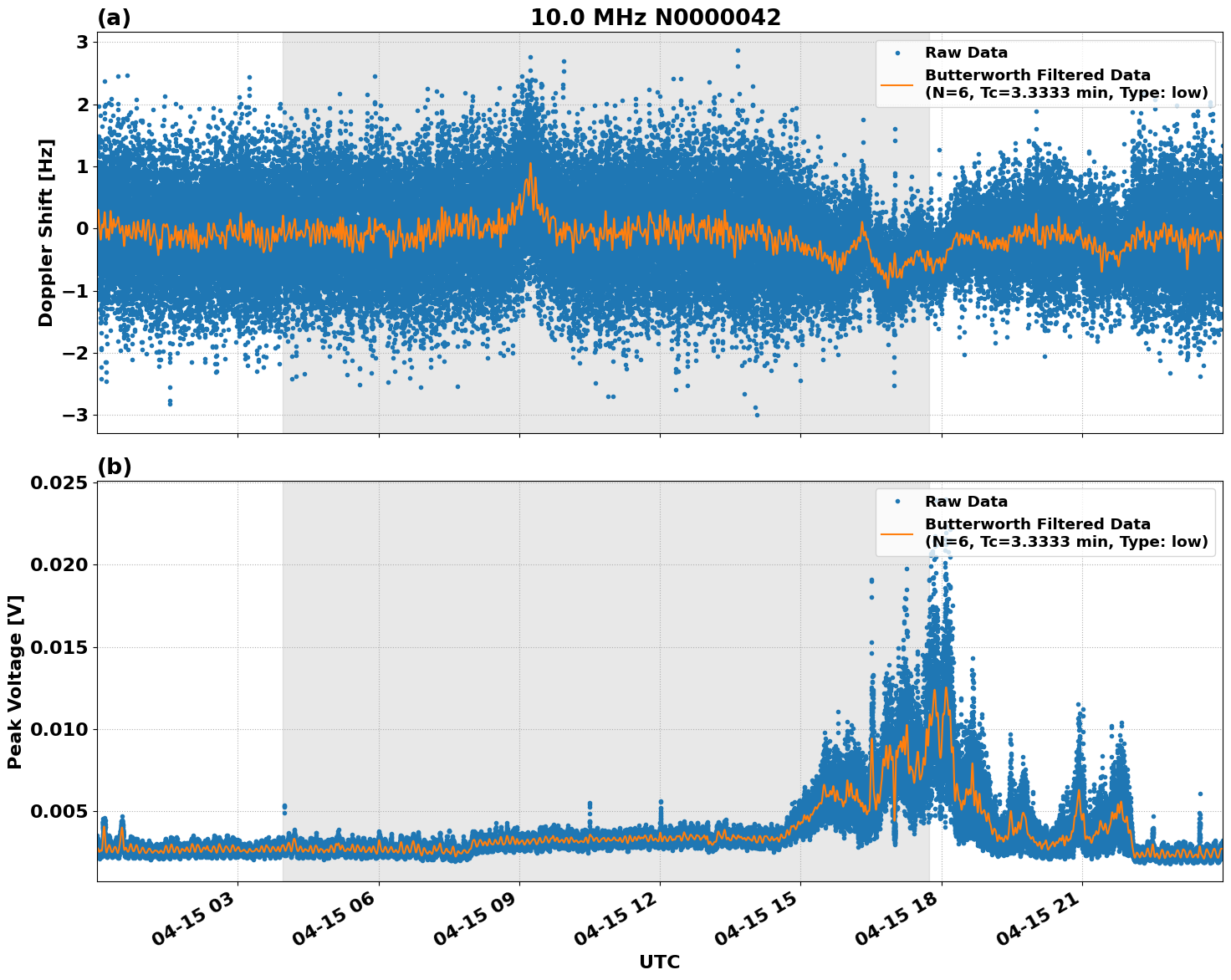Viewport: 1231px width, 980px height.
Task: Click the Raw Data legend marker in panel (a)
Action: pos(897,52)
